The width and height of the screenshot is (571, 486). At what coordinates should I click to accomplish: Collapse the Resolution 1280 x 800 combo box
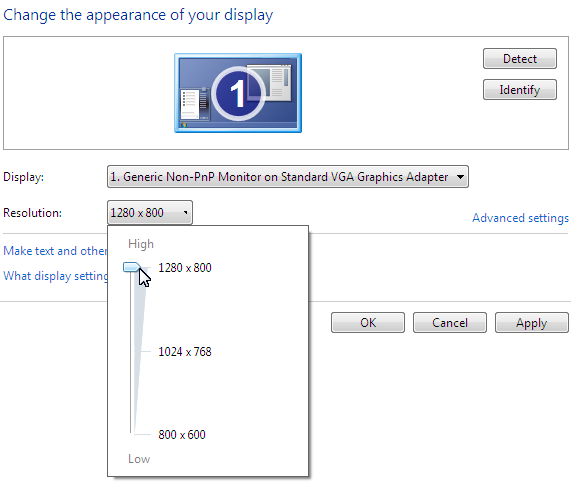(x=150, y=212)
